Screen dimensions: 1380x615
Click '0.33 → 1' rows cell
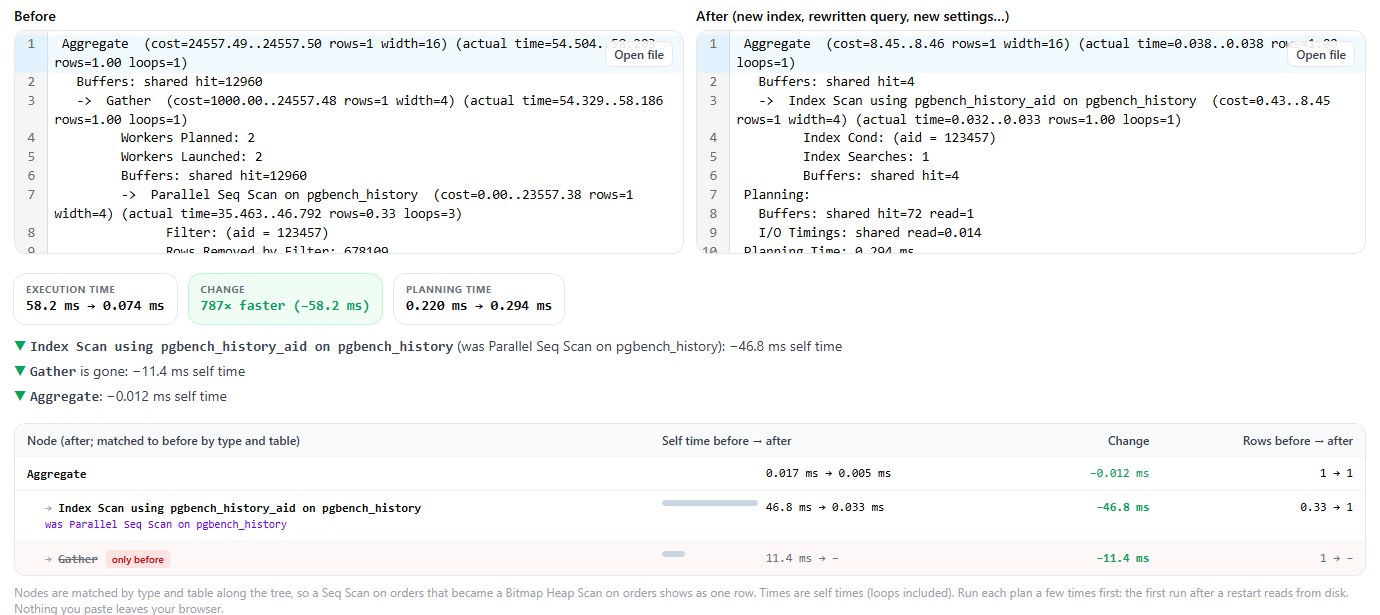tap(1326, 508)
